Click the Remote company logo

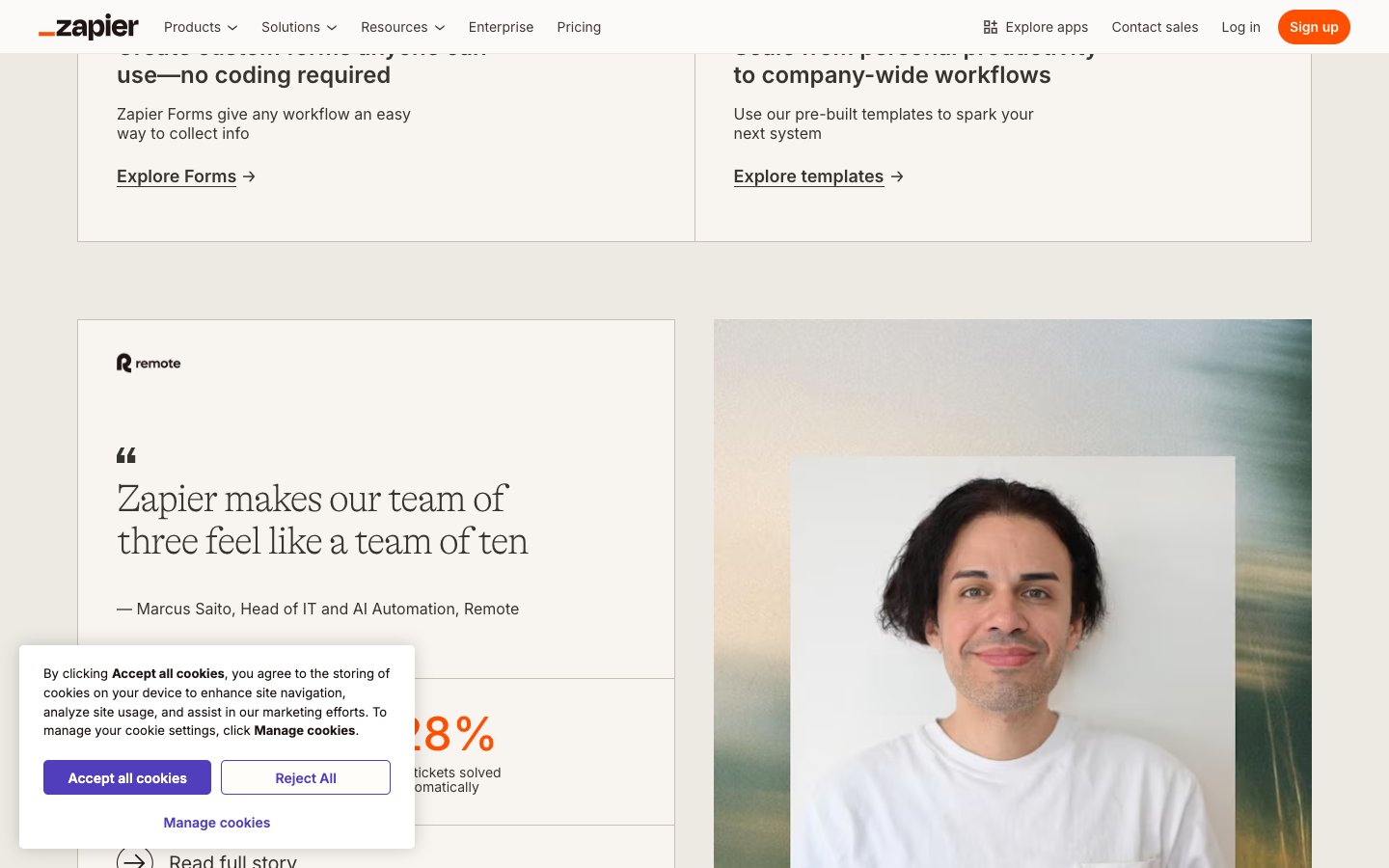[149, 364]
